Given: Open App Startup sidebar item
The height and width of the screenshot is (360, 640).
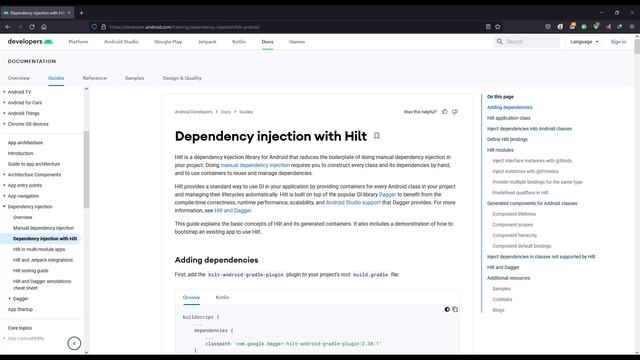Looking at the screenshot, I should (20, 309).
